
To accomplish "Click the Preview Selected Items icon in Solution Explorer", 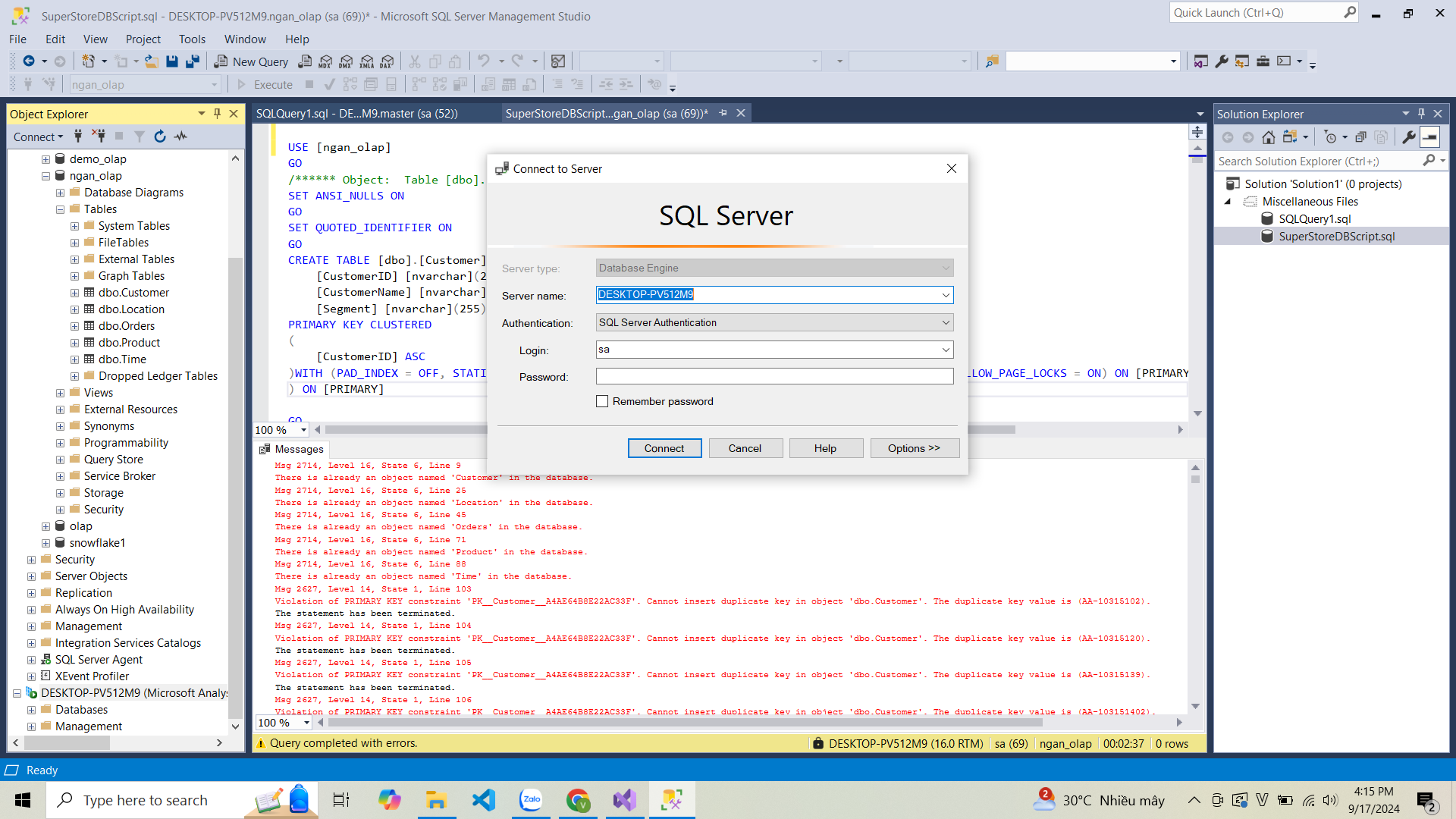I will pos(1430,137).
